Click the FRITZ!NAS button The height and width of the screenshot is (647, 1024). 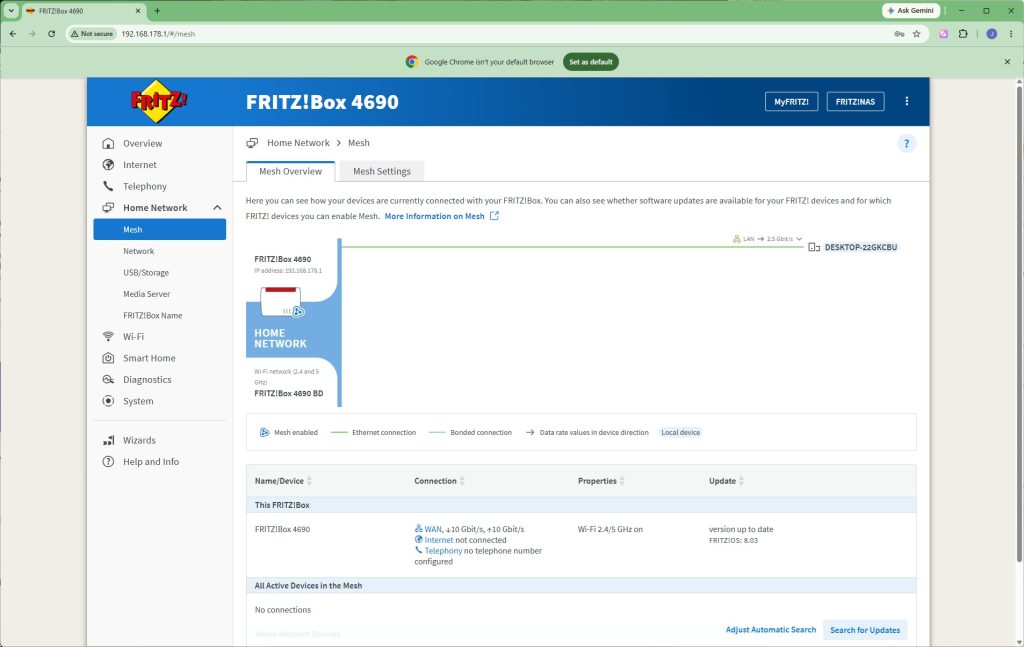pos(856,101)
